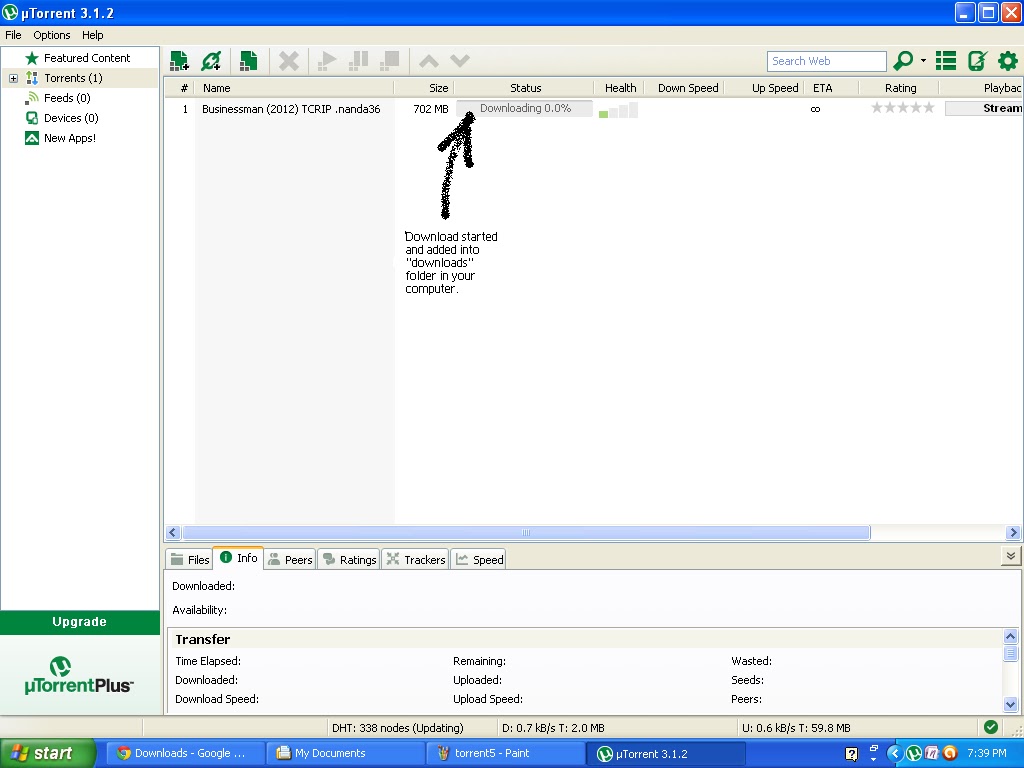Click the green network status checkmark icon
Screen dimensions: 1024x768
point(991,727)
